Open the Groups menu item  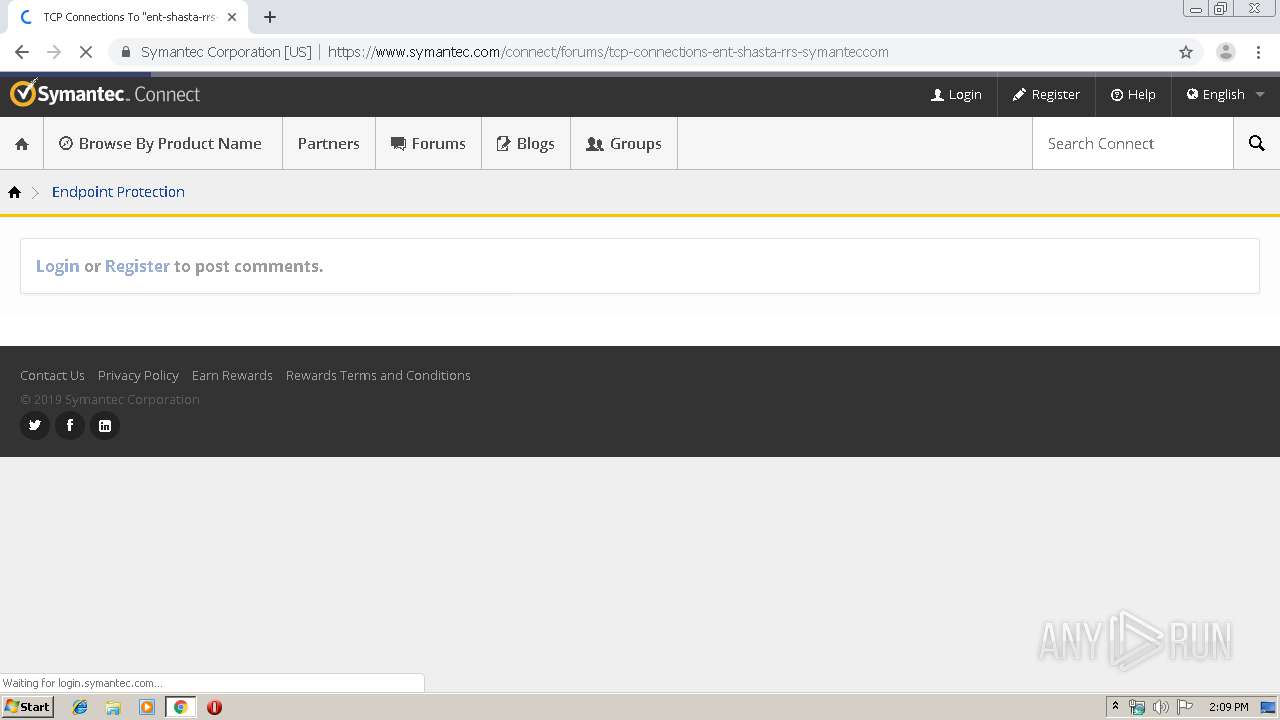(623, 144)
